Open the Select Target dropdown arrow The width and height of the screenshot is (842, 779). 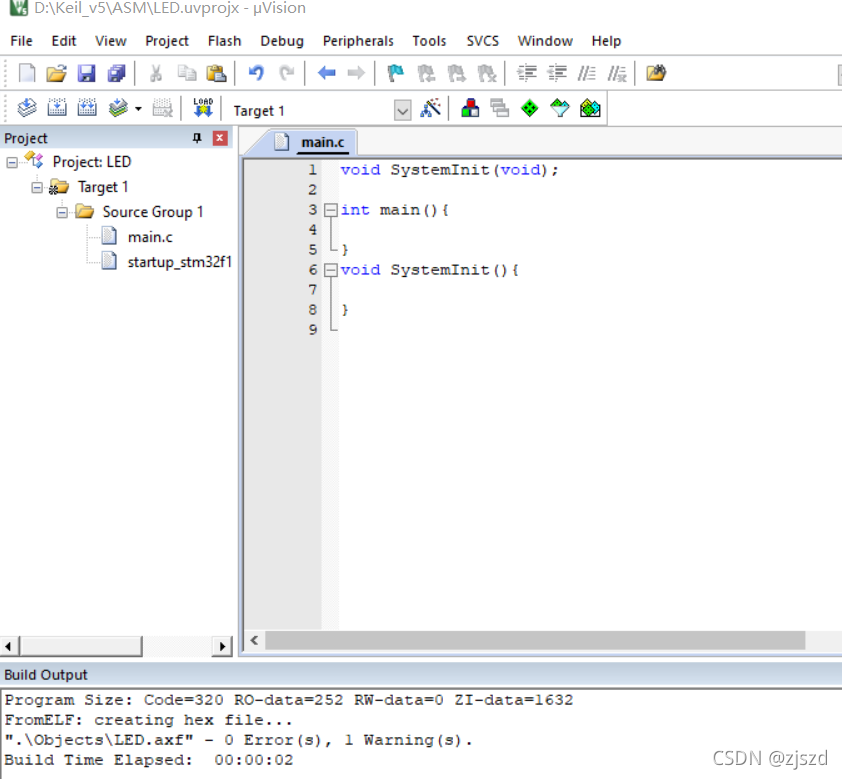(402, 111)
